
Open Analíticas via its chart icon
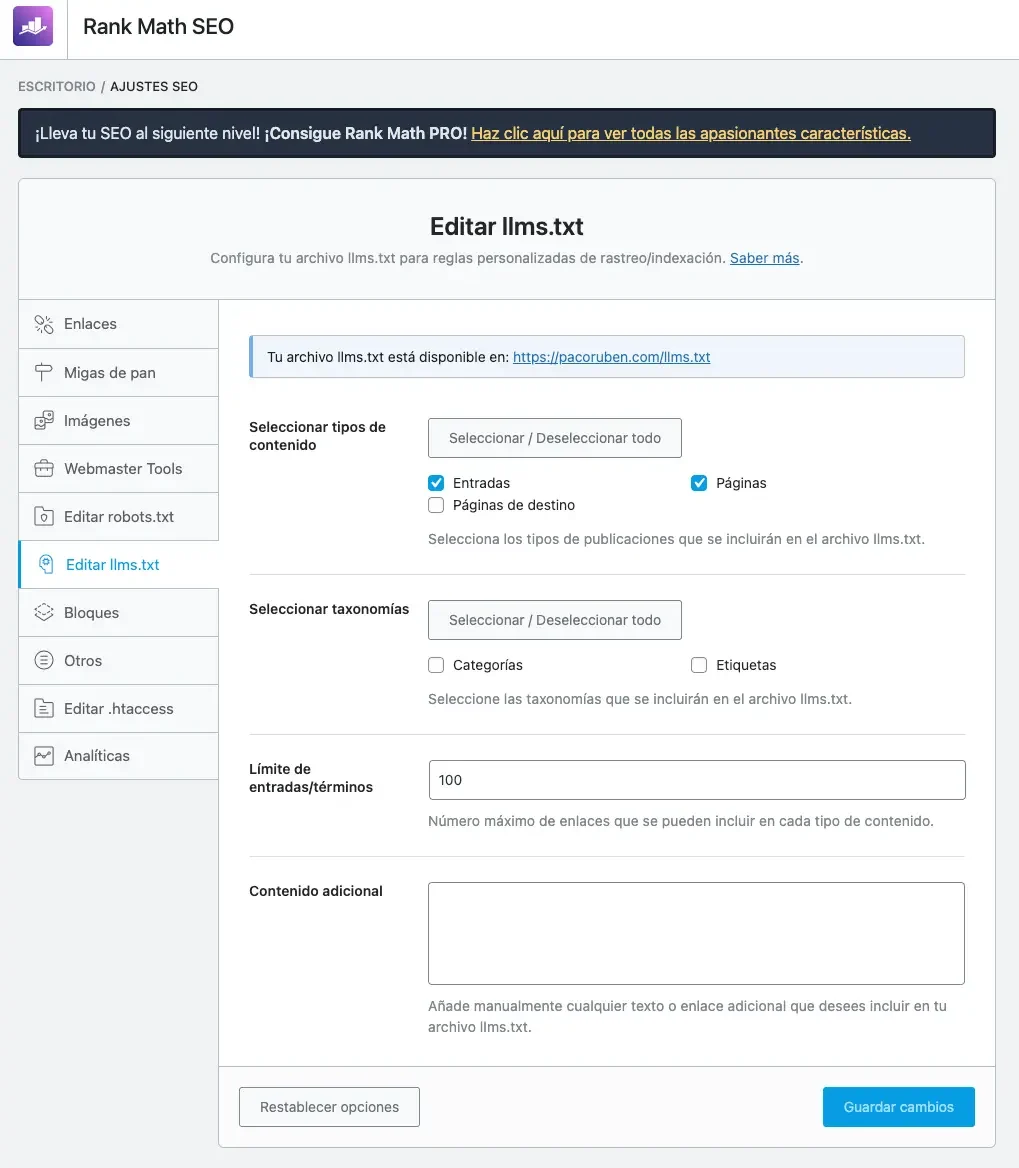44,755
